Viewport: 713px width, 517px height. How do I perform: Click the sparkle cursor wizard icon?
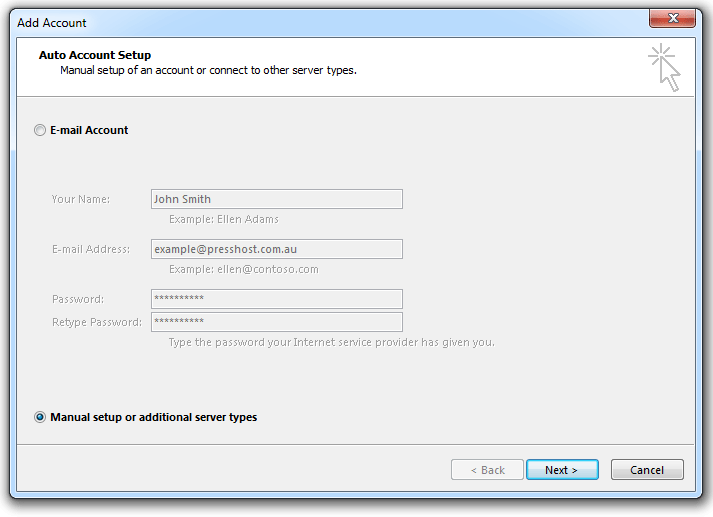point(664,67)
